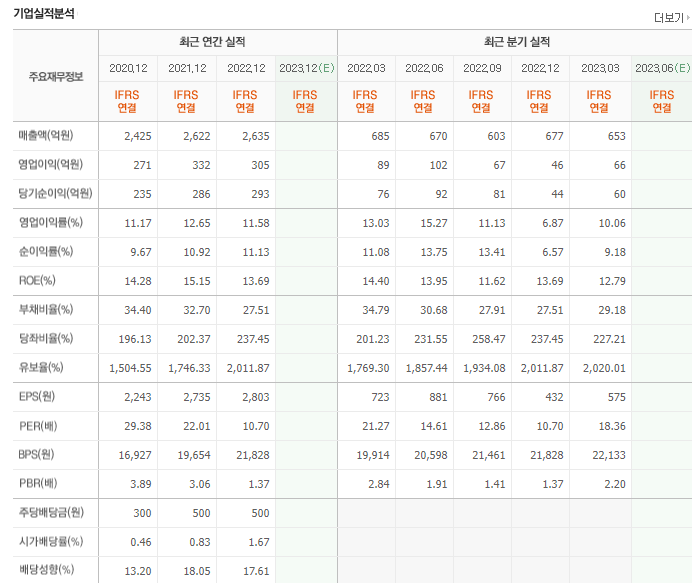
Task: Select the 29.38 PER value
Action: click(138, 426)
